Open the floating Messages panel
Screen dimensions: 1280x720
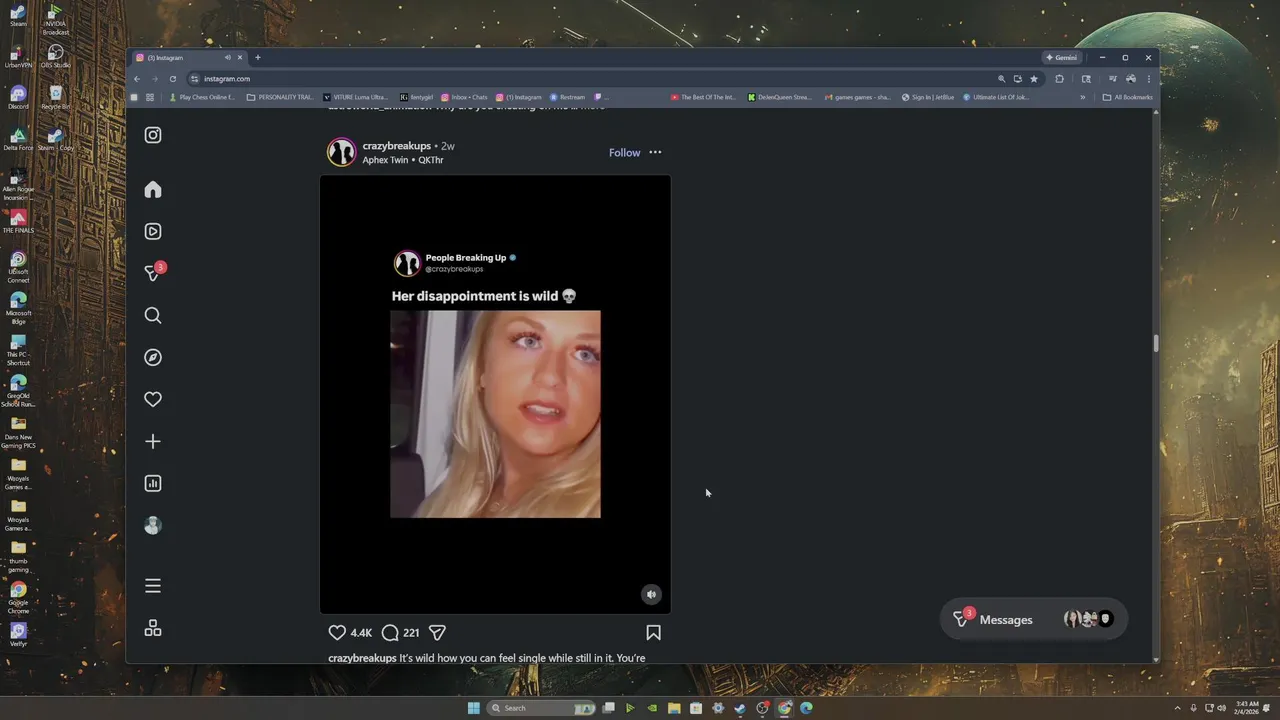[1033, 619]
